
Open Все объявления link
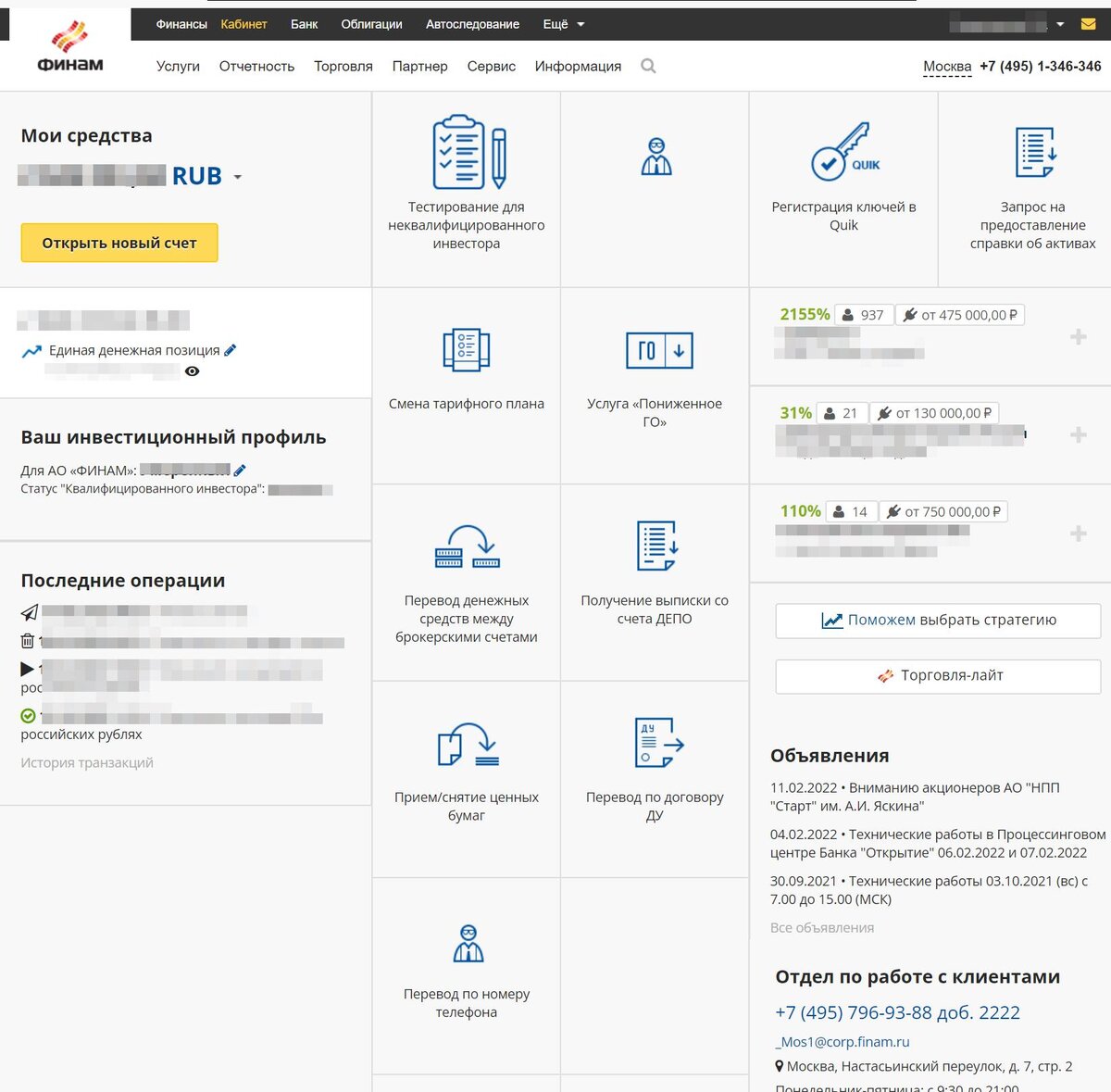point(822,927)
